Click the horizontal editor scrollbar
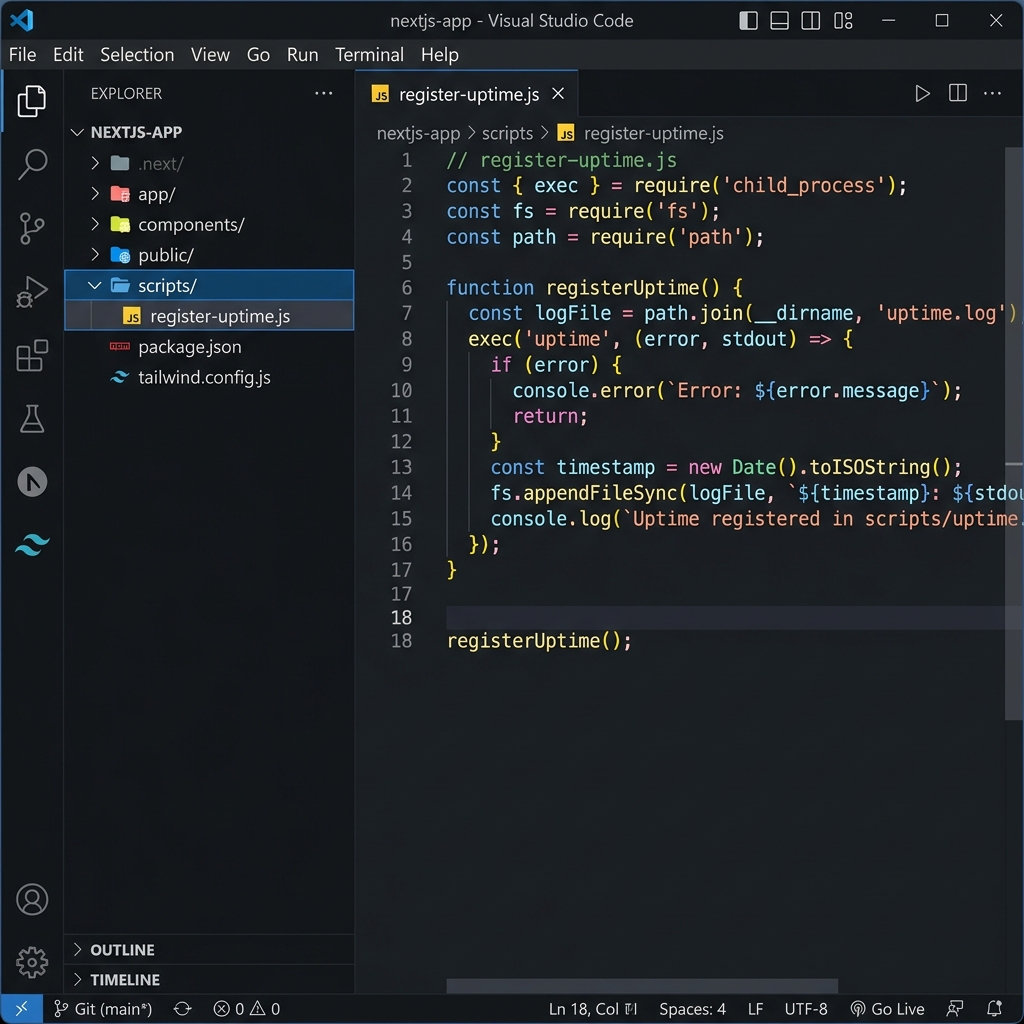This screenshot has width=1024, height=1024. pyautogui.click(x=642, y=985)
